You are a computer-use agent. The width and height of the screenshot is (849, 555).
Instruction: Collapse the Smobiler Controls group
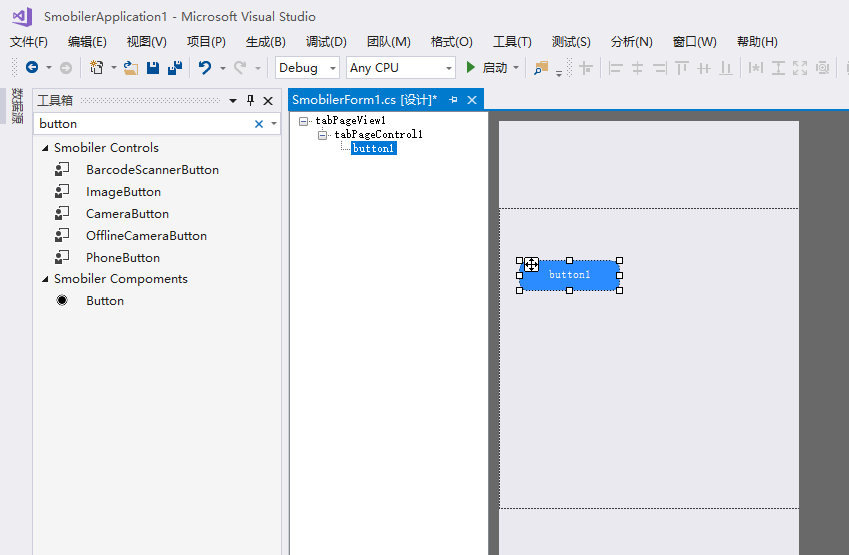[x=45, y=148]
